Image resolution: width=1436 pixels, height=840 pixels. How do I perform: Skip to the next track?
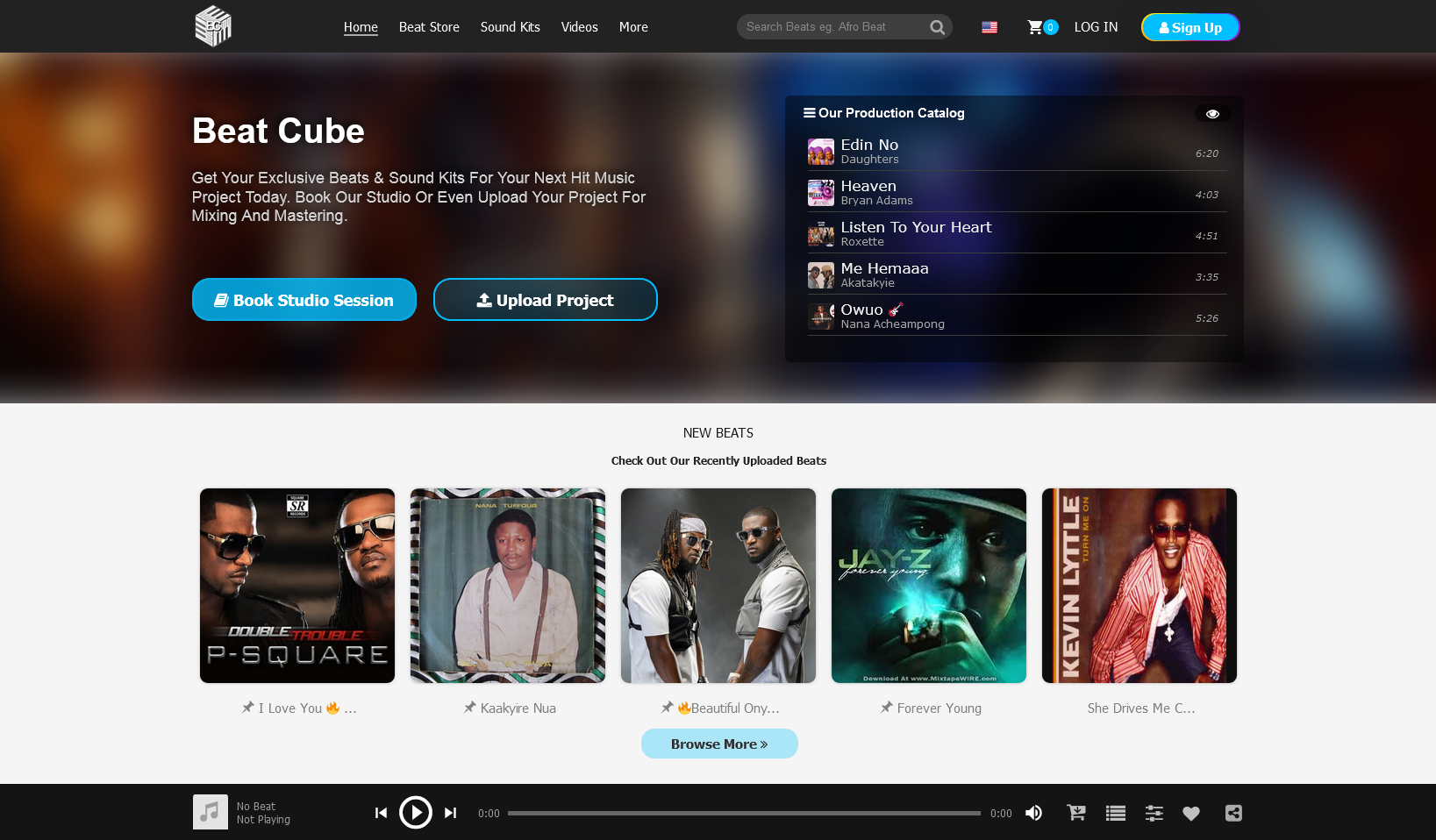coord(450,813)
